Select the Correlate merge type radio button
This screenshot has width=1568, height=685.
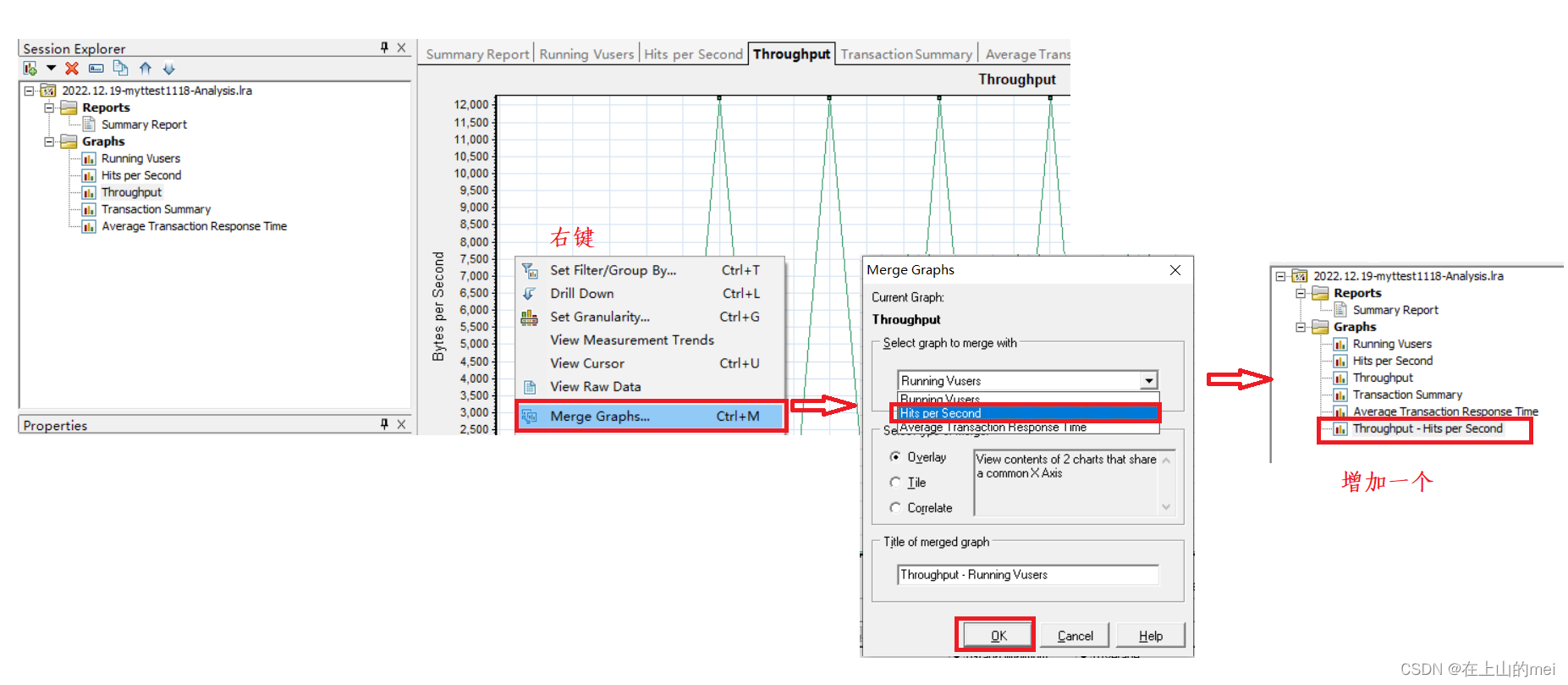click(895, 508)
